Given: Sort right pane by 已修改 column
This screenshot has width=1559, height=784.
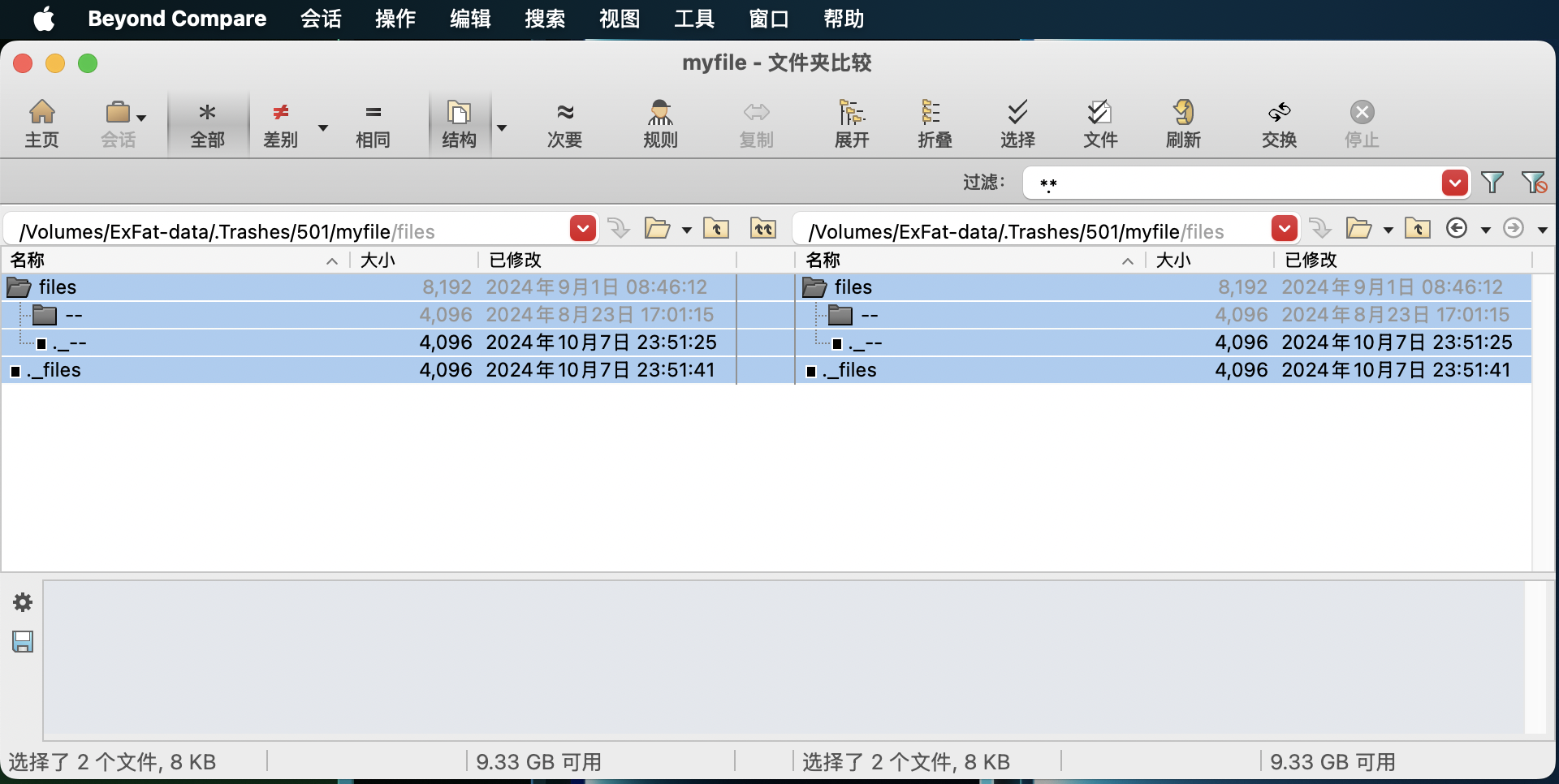Looking at the screenshot, I should (x=1403, y=260).
